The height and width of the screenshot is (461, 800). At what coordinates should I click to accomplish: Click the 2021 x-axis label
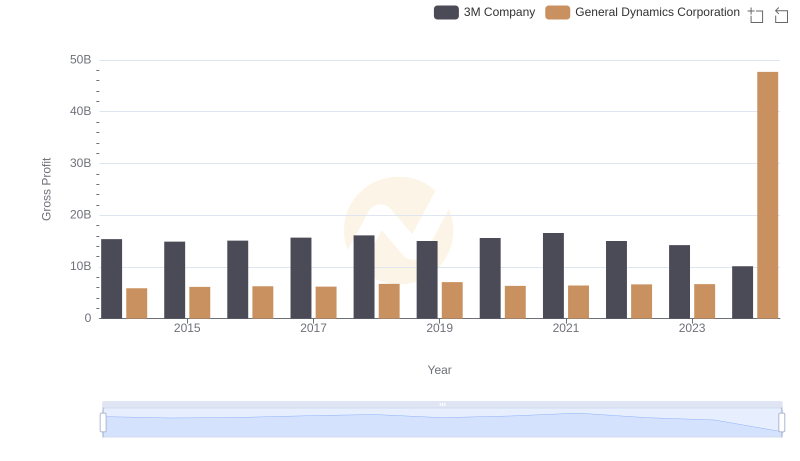pos(565,328)
